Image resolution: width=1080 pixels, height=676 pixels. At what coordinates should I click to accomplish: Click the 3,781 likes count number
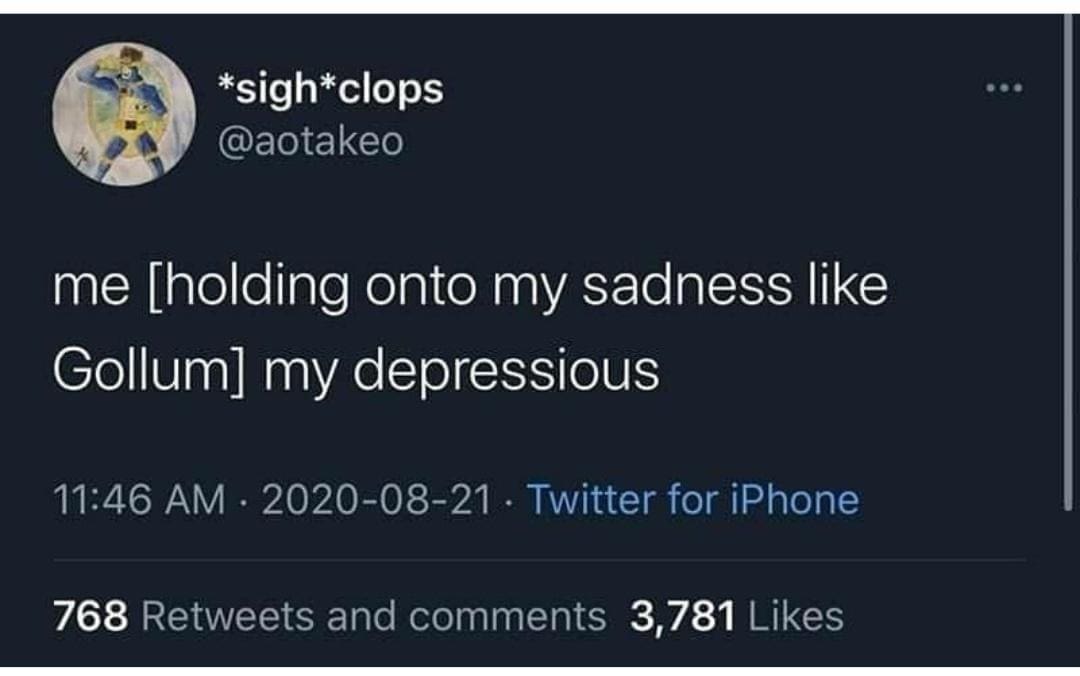click(683, 616)
